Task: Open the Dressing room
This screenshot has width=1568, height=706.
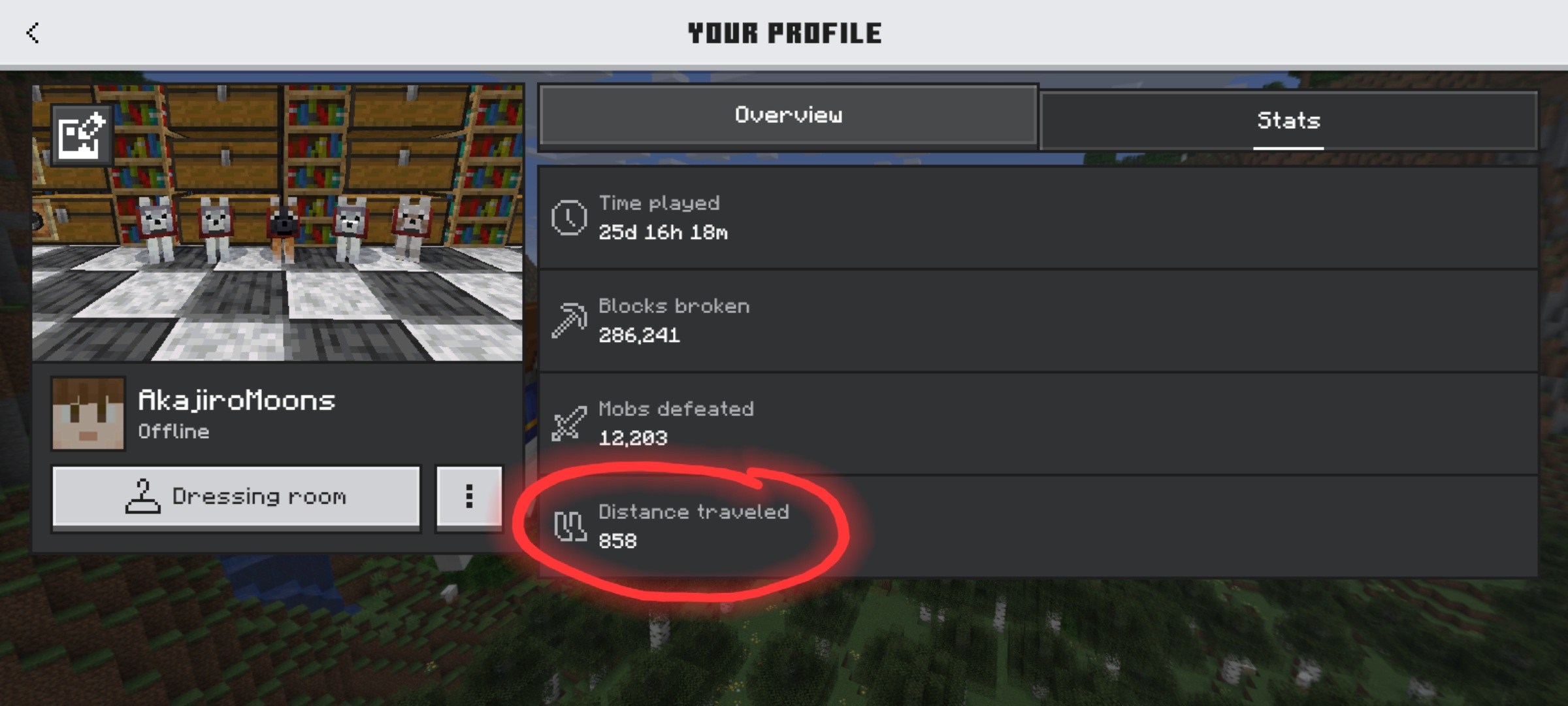Action: pos(236,496)
